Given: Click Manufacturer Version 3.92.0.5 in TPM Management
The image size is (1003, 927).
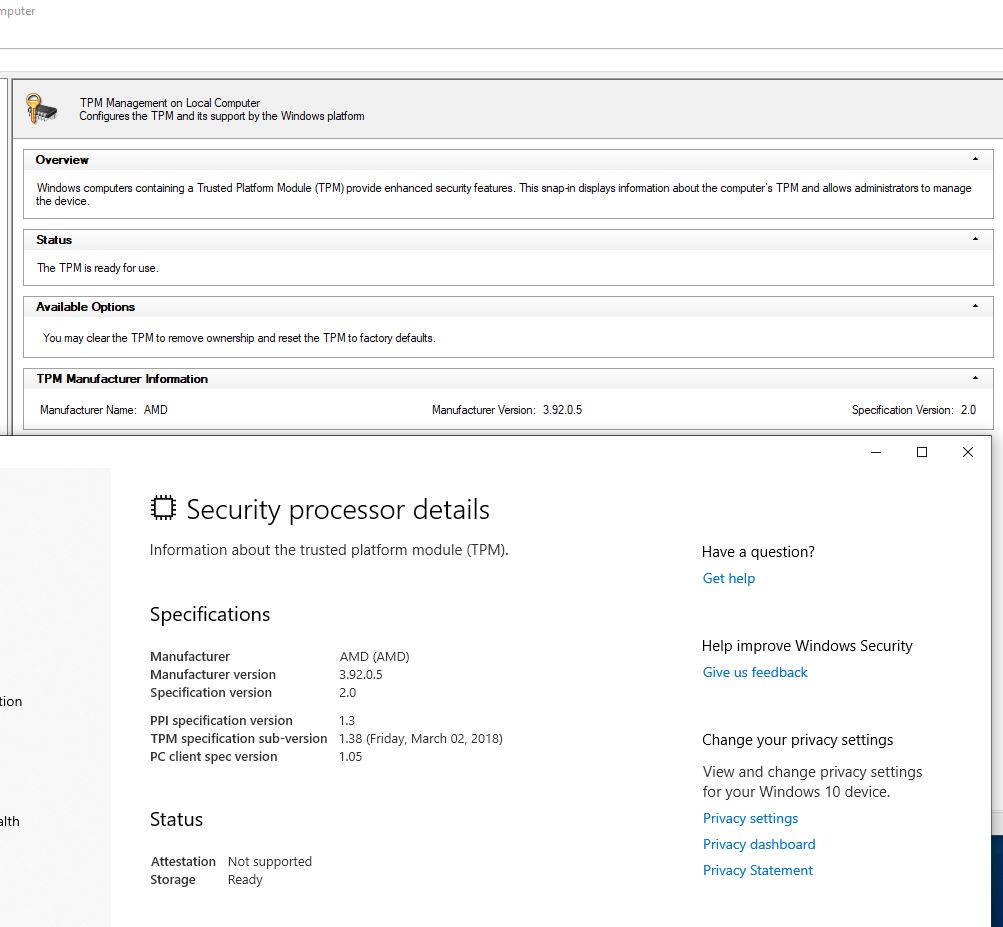Looking at the screenshot, I should tap(507, 410).
